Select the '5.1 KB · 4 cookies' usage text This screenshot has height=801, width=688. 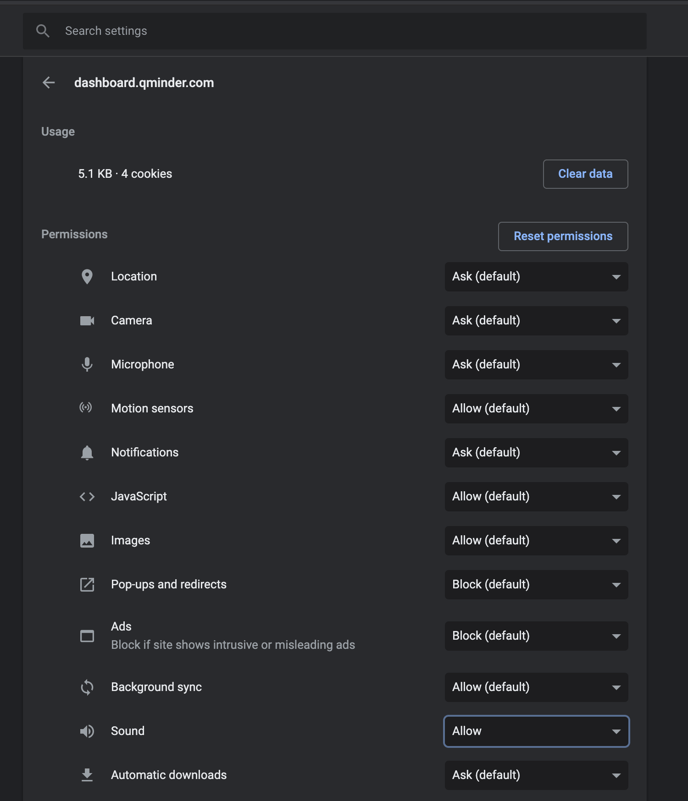click(x=125, y=174)
